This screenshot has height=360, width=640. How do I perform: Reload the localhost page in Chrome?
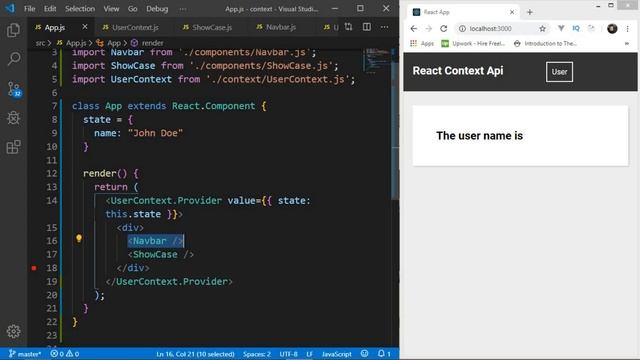pyautogui.click(x=444, y=29)
